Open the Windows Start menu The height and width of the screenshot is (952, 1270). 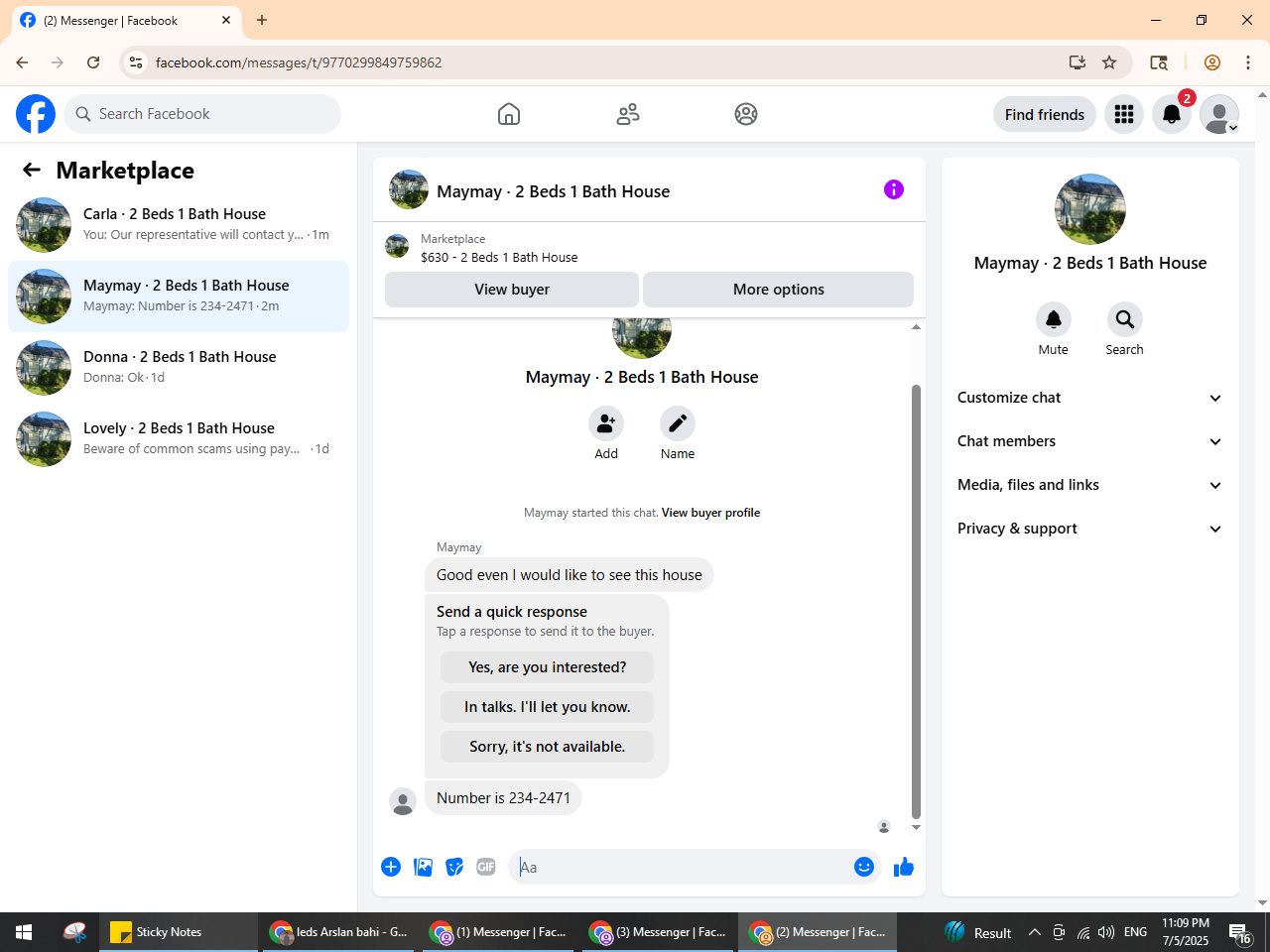click(x=24, y=932)
